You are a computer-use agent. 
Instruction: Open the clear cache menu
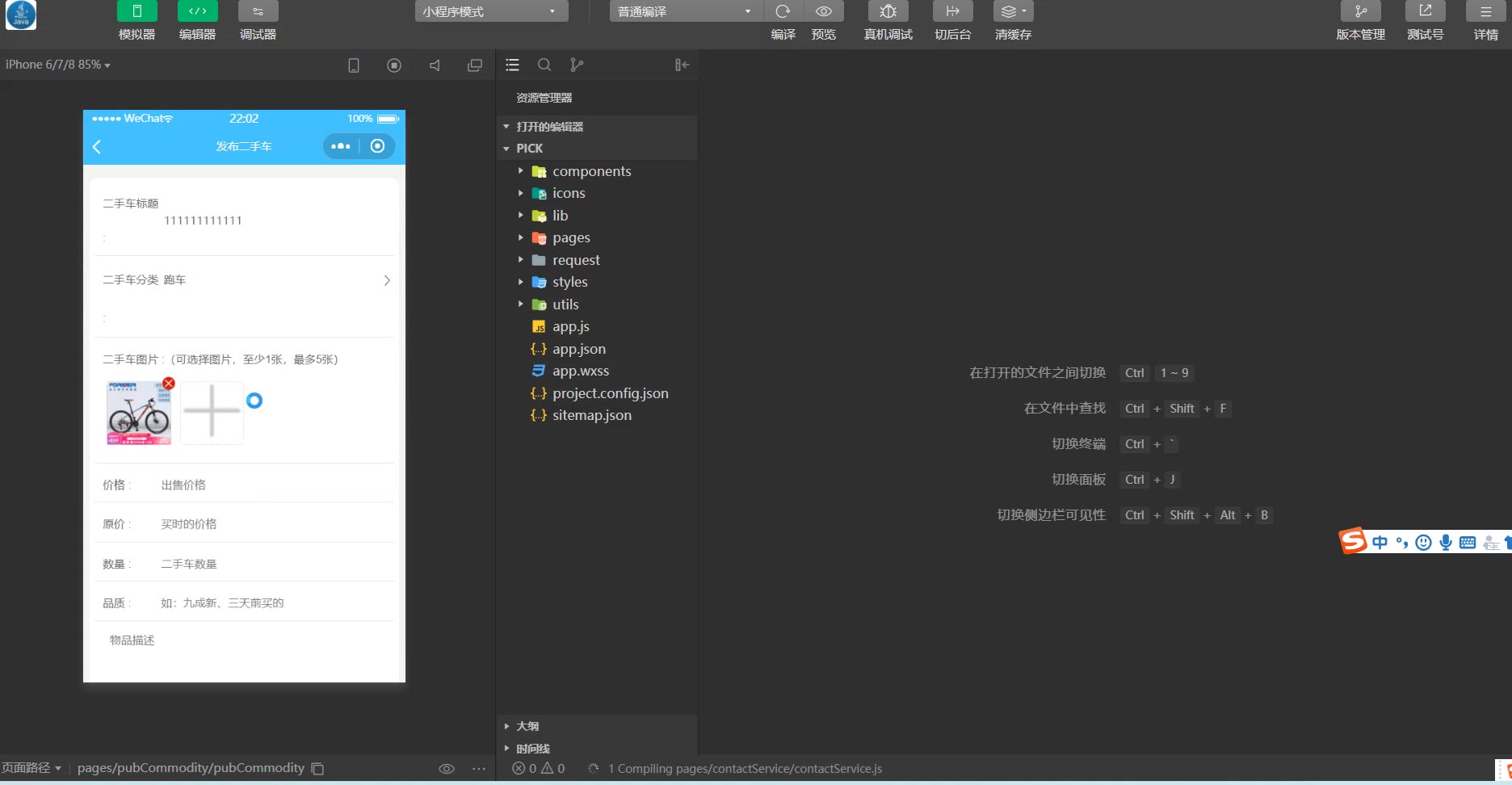click(x=1013, y=11)
